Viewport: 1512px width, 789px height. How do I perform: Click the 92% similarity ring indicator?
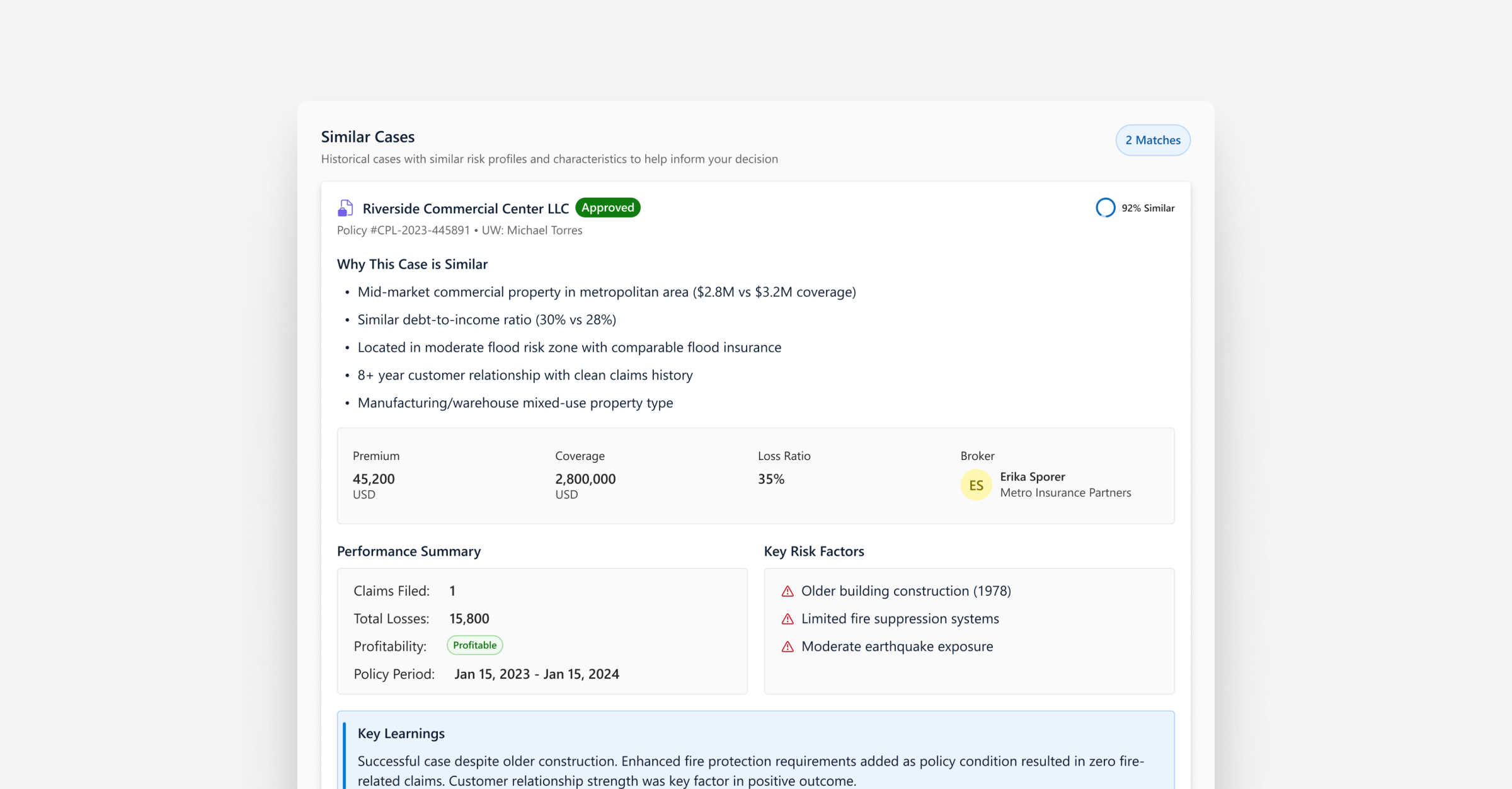tap(1105, 208)
